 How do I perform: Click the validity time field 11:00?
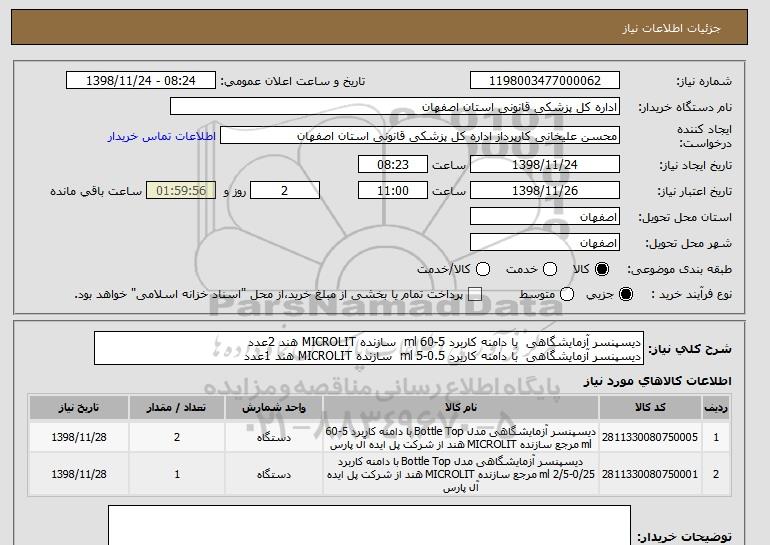pyautogui.click(x=393, y=191)
